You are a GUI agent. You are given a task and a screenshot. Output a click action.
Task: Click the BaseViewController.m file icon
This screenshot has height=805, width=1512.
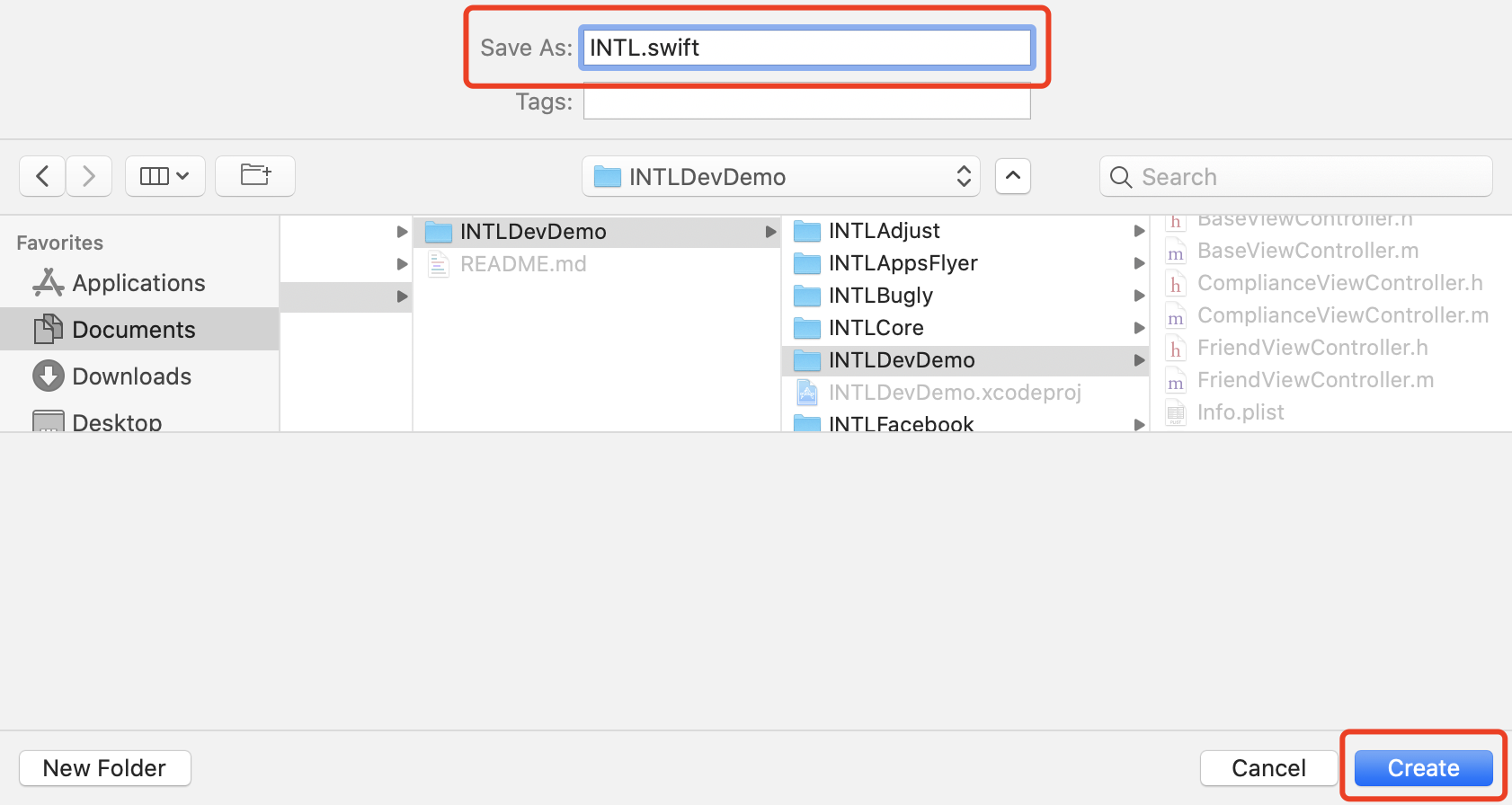pyautogui.click(x=1175, y=252)
